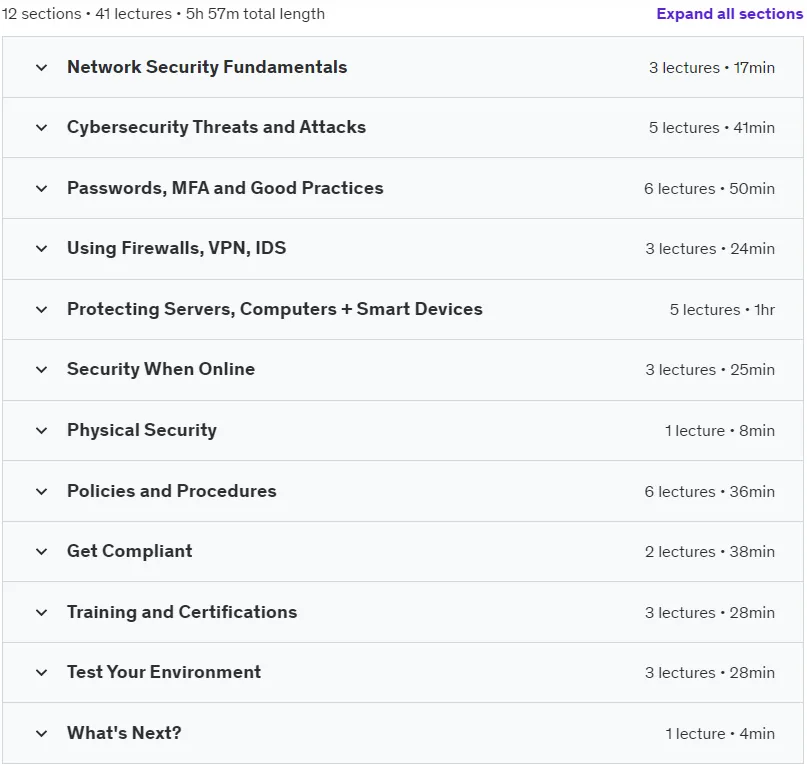This screenshot has width=807, height=765.
Task: Expand Protecting Servers, Computers section chevron
Action: [42, 309]
